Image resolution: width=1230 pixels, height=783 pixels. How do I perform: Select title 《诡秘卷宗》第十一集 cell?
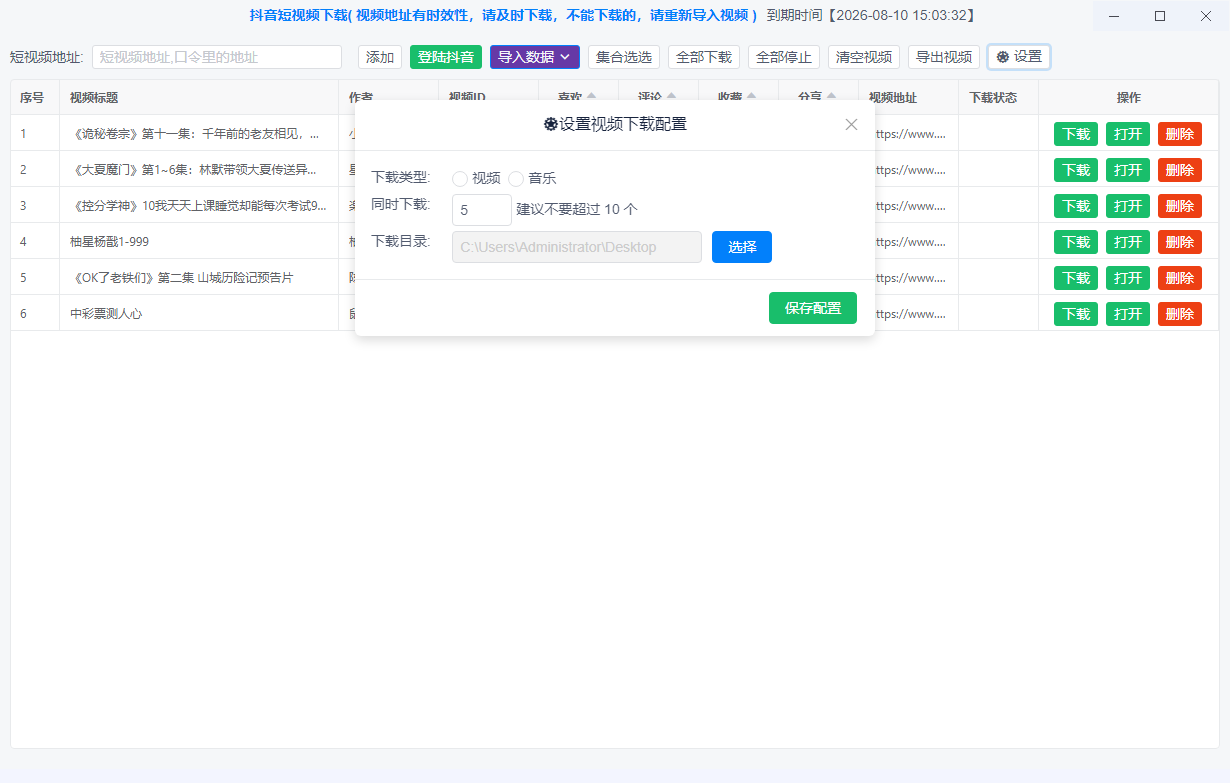click(x=199, y=133)
